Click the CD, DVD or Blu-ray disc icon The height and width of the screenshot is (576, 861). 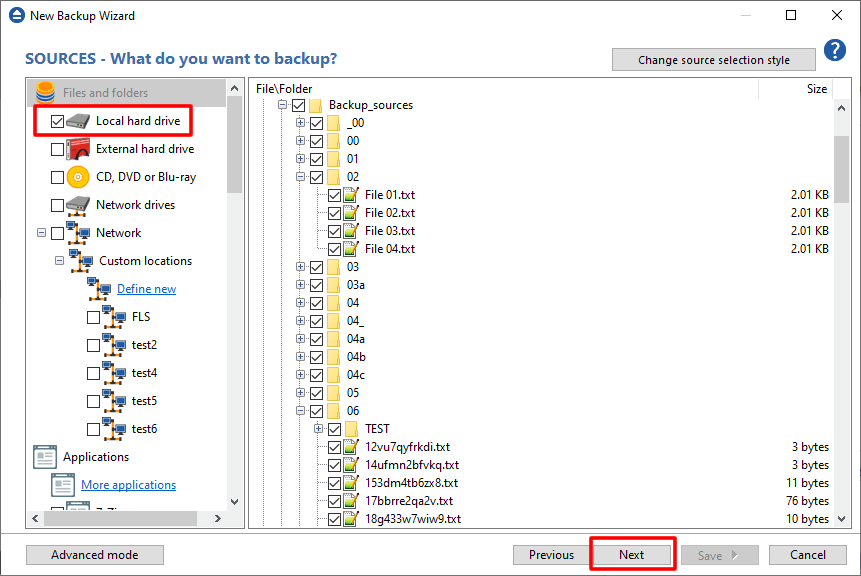pyautogui.click(x=77, y=176)
